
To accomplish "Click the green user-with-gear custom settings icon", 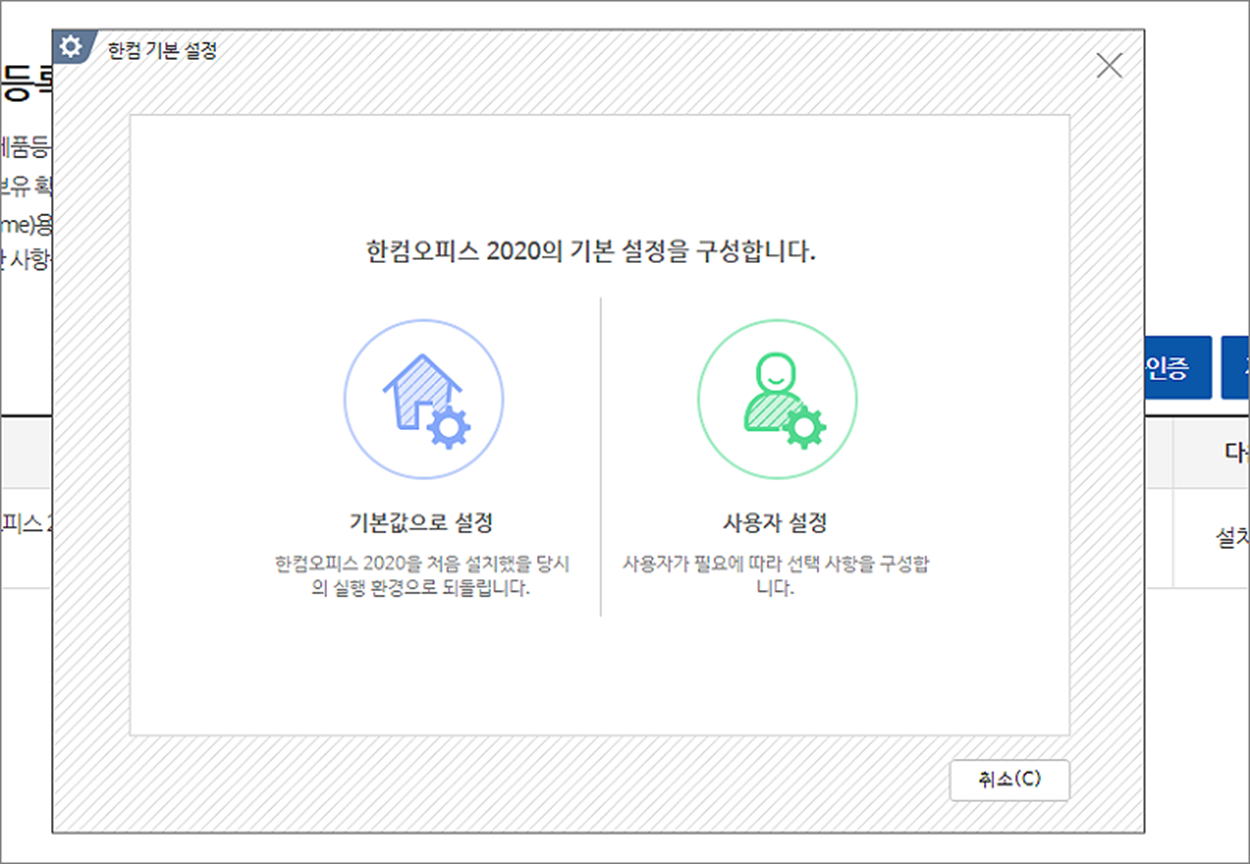I will pyautogui.click(x=777, y=401).
